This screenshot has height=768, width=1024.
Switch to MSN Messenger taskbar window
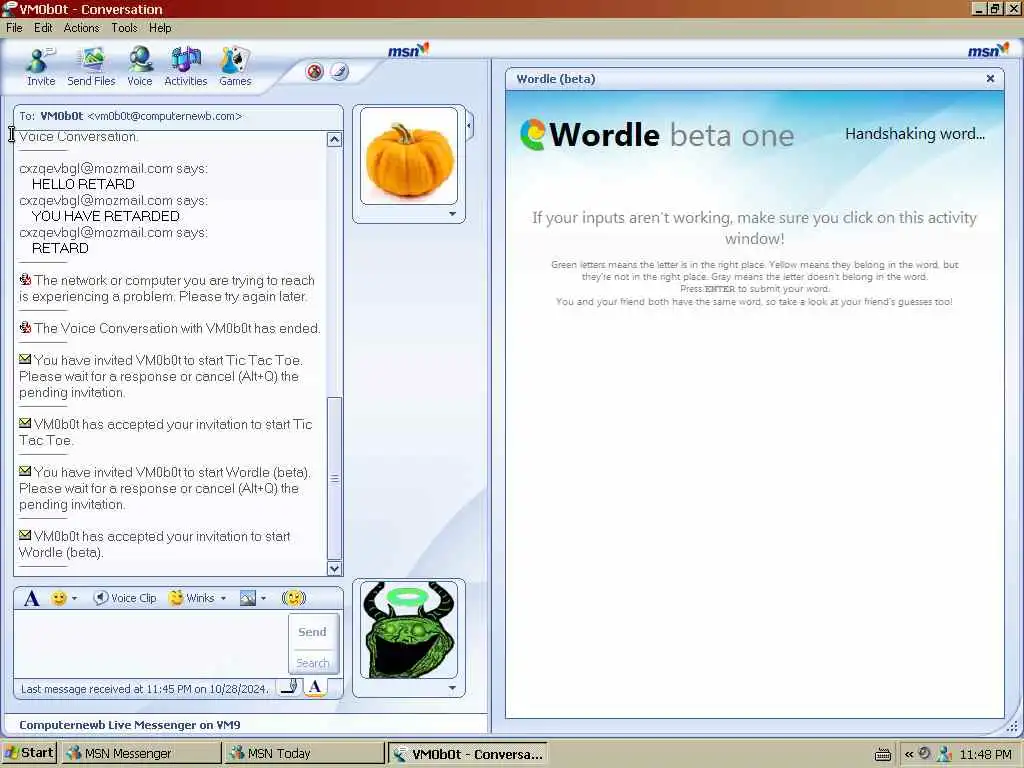coord(141,754)
